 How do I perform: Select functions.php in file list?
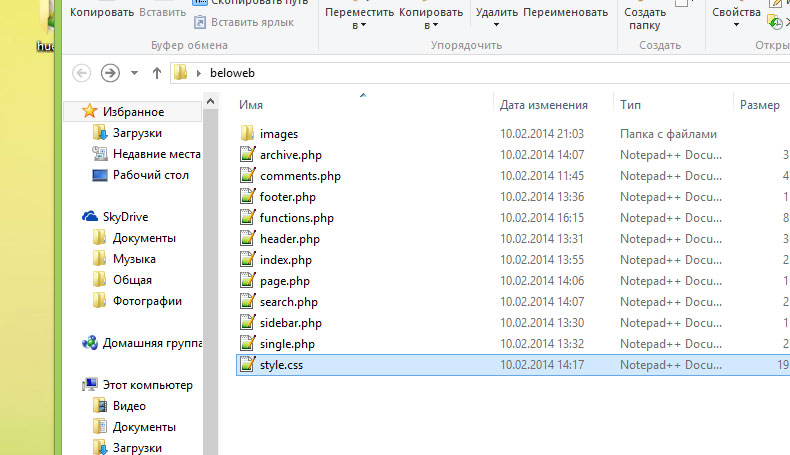[296, 218]
